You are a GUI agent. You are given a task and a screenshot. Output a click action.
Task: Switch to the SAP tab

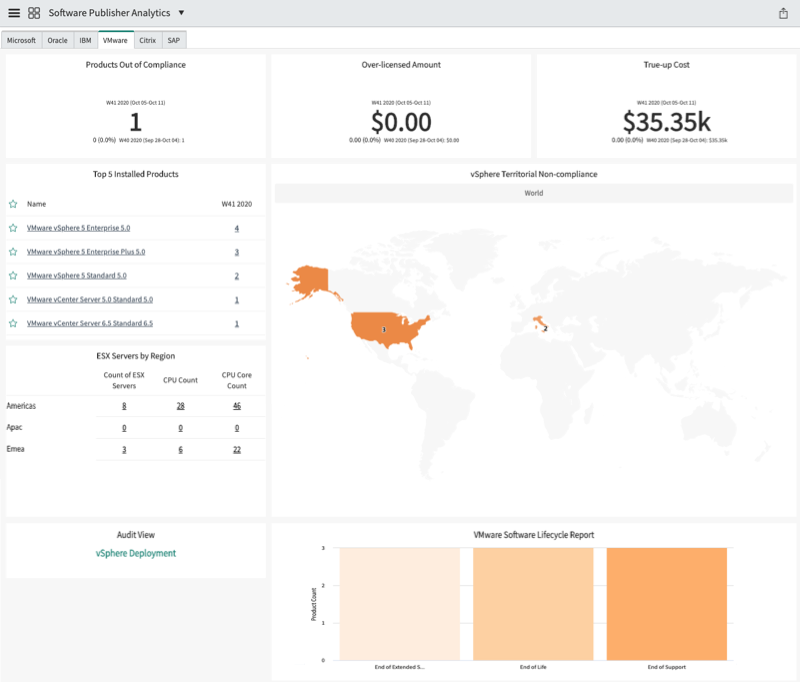(173, 40)
